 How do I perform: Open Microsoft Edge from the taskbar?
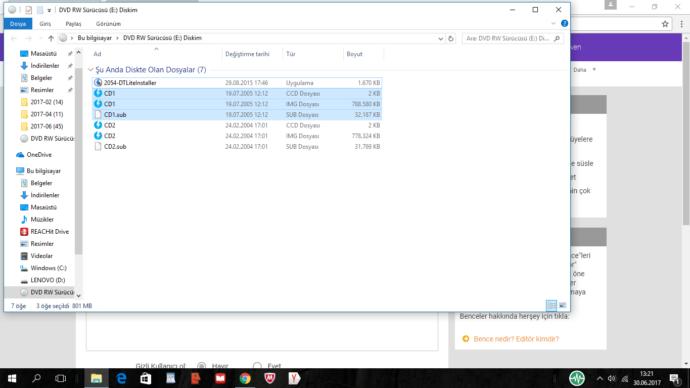[x=121, y=378]
